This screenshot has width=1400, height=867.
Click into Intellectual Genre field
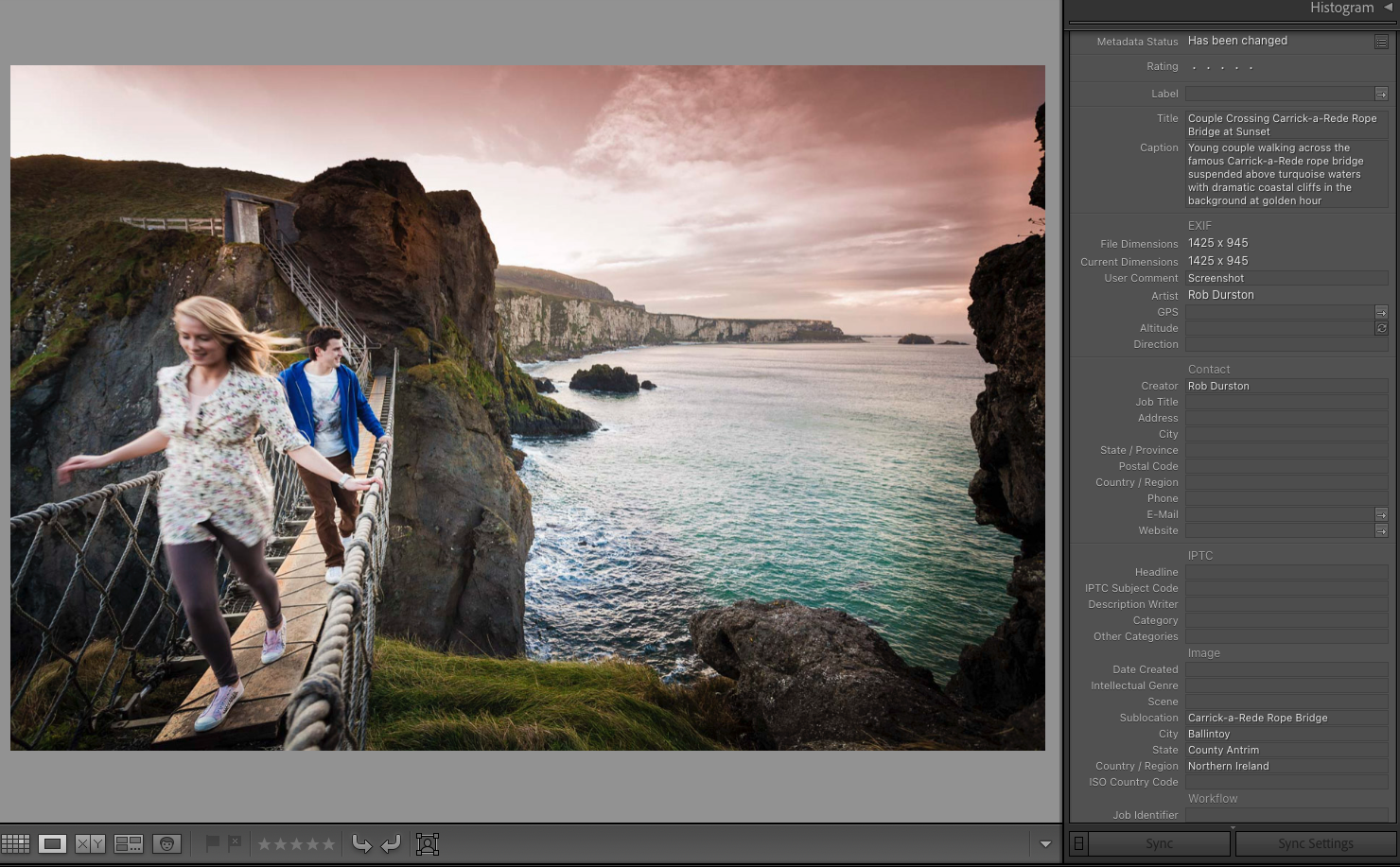[x=1286, y=685]
